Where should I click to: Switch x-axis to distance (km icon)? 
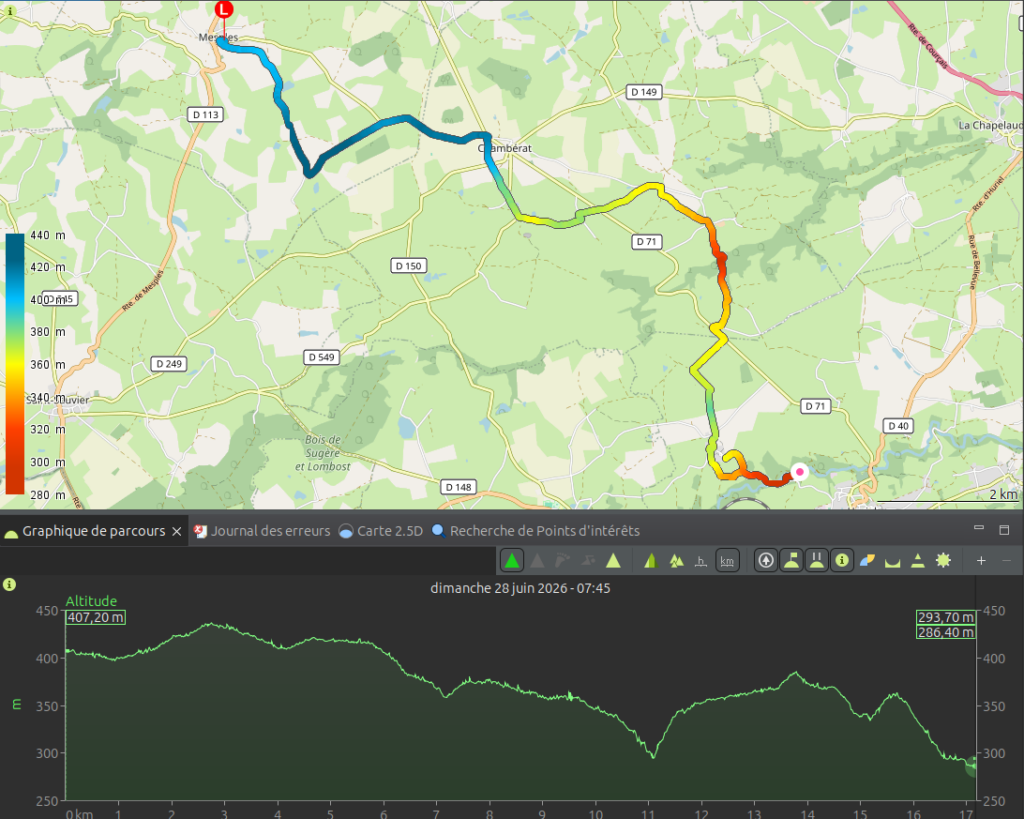(x=727, y=560)
